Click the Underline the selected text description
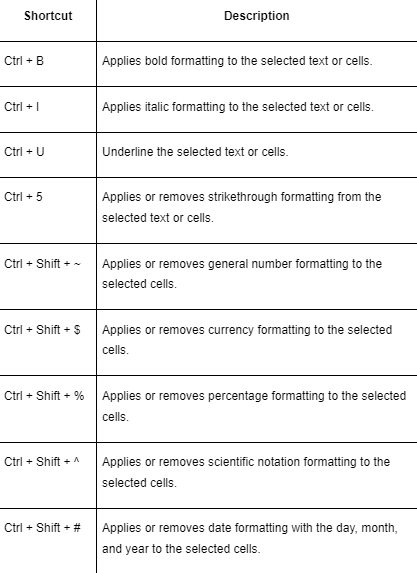 click(x=195, y=152)
